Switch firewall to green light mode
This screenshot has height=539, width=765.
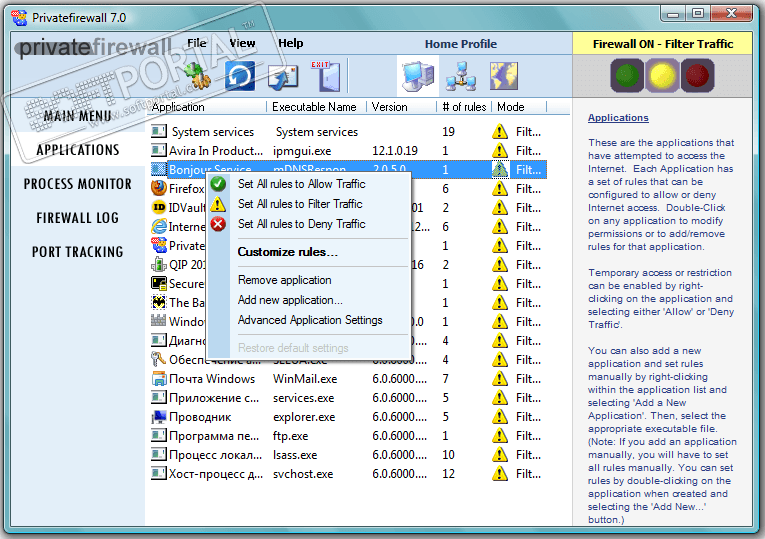pyautogui.click(x=627, y=76)
